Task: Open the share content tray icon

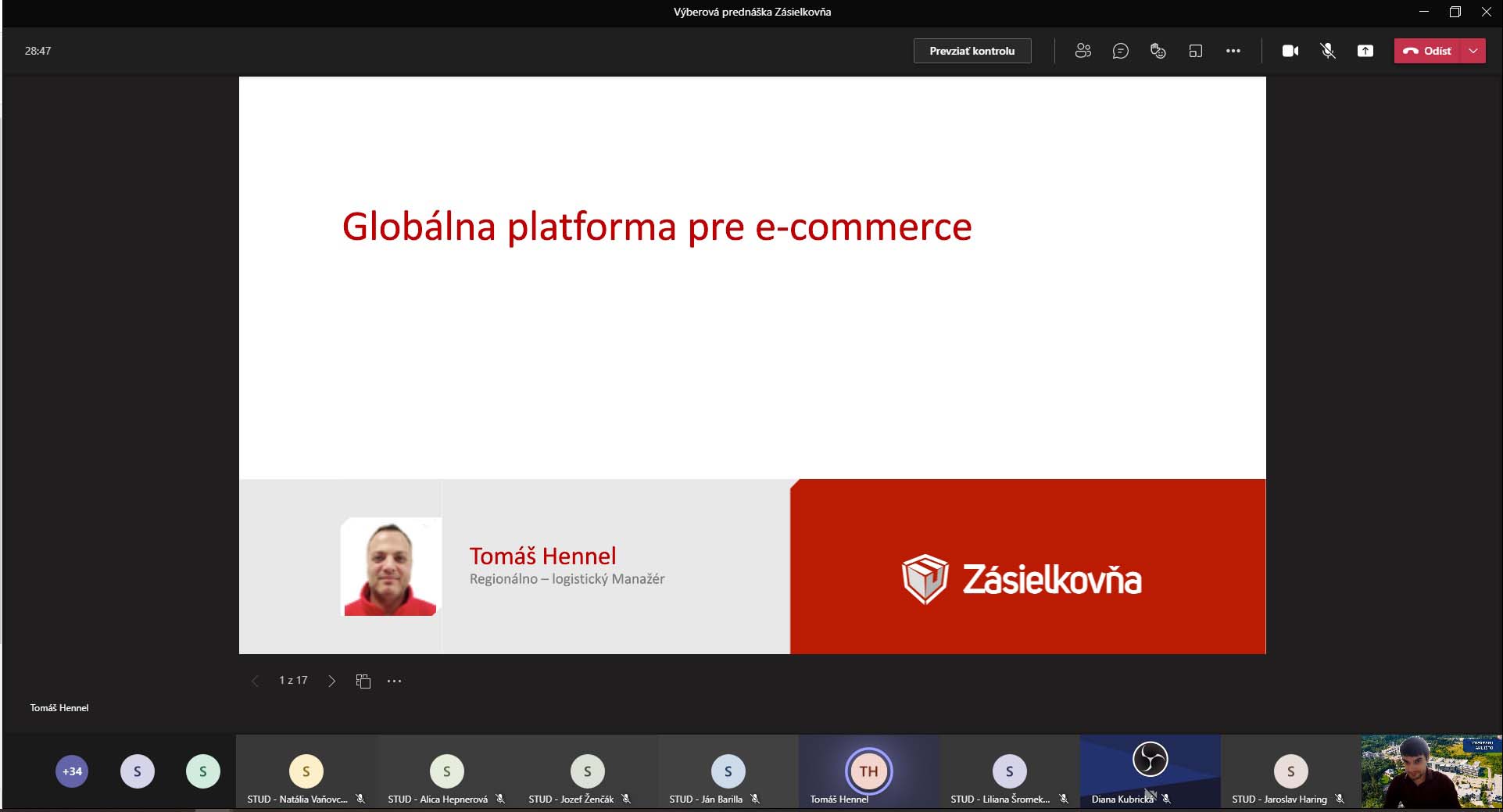Action: pos(1365,51)
